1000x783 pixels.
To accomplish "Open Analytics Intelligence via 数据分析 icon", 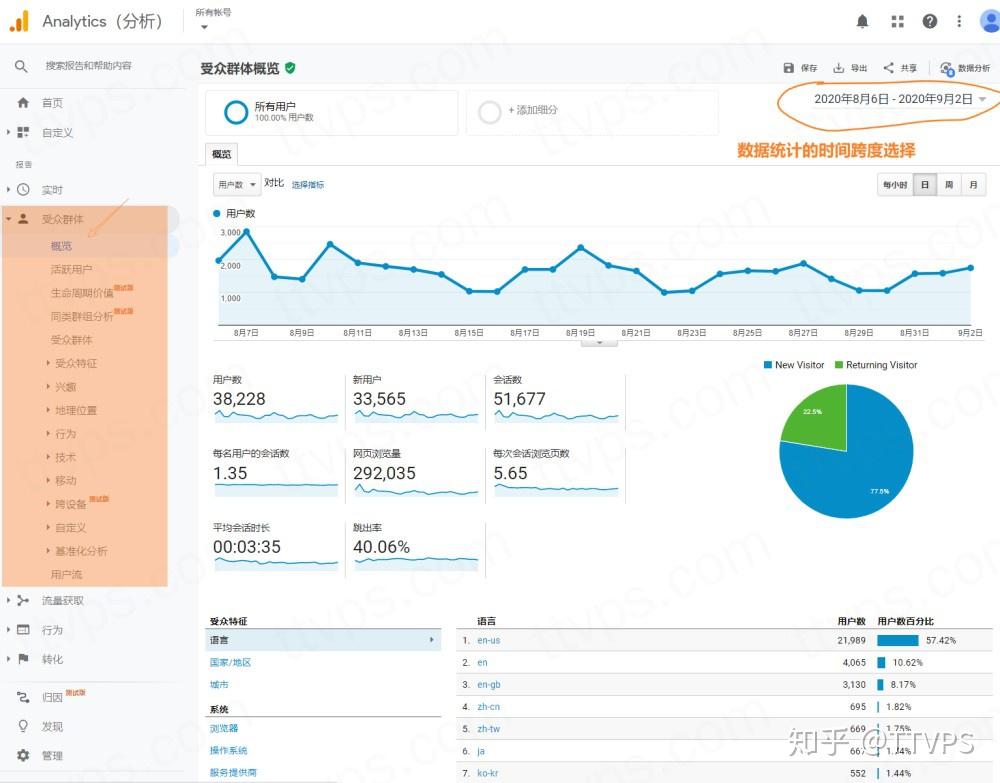I will (x=947, y=68).
